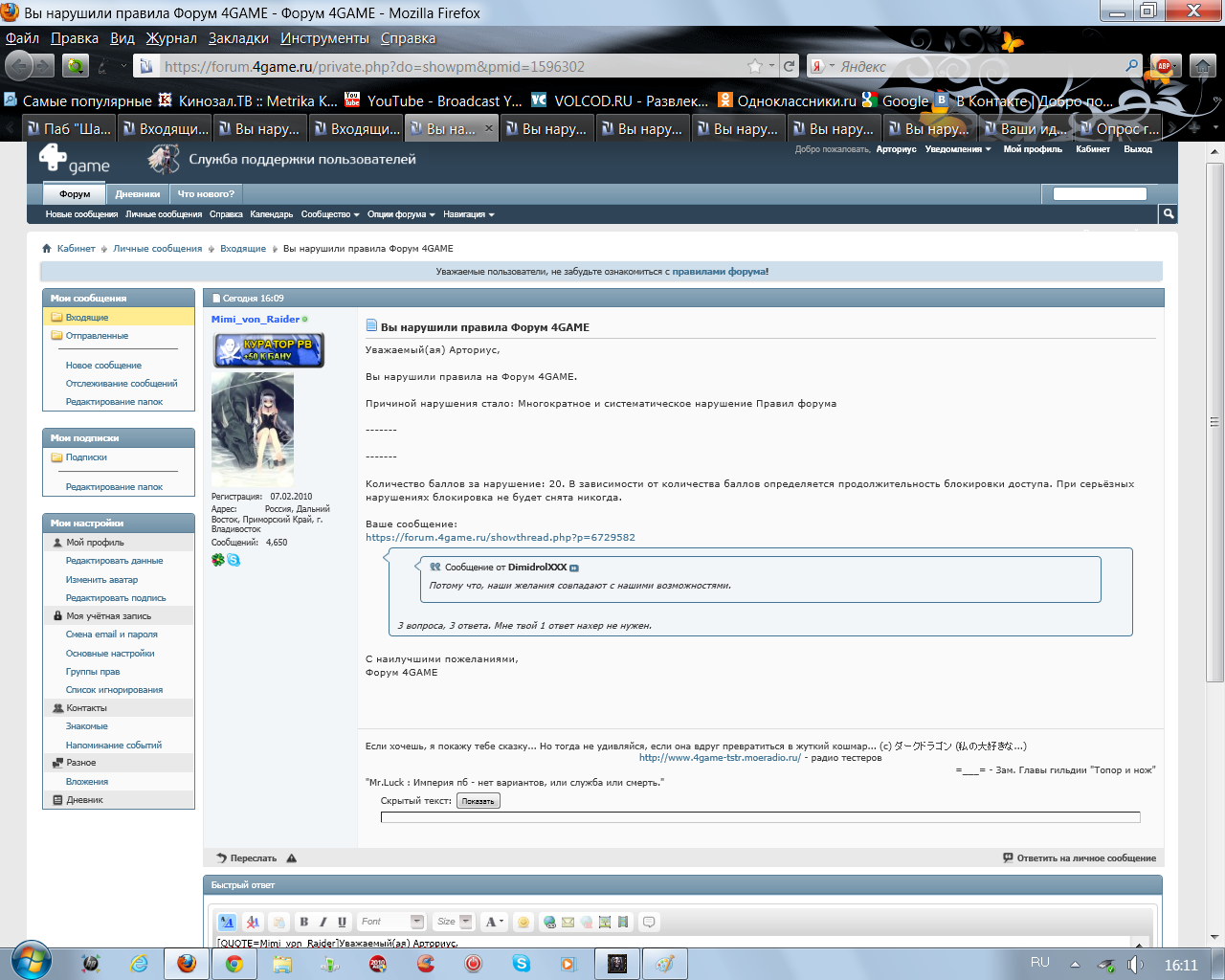Select the Форум tab
Viewport: 1225px width, 980px height.
pos(75,194)
